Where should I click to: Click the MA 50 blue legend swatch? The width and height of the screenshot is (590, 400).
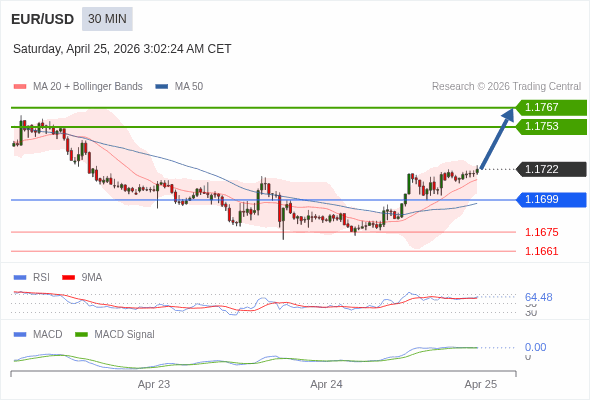pyautogui.click(x=162, y=87)
